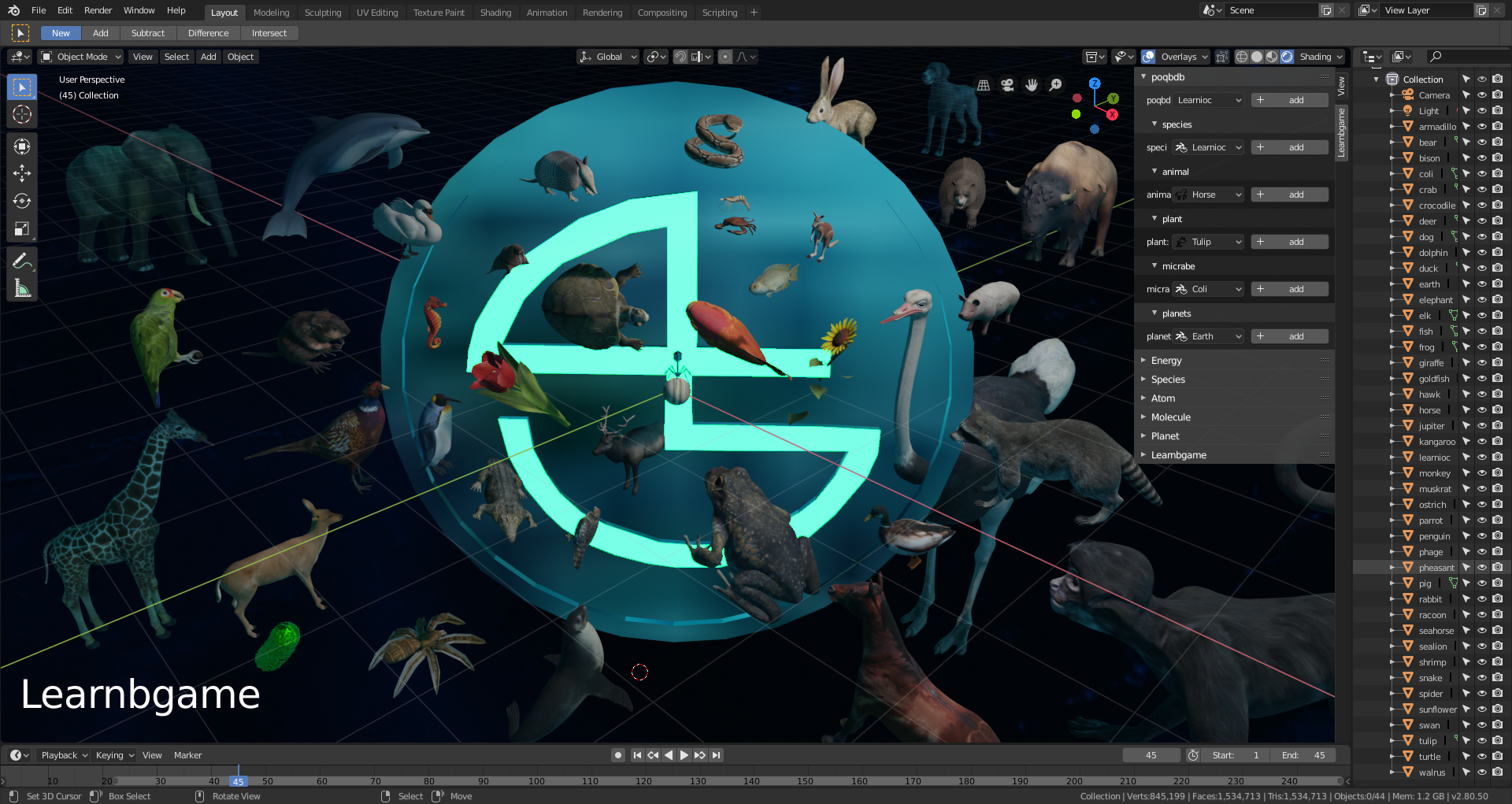Select the Select Box tool in toolbar
Image resolution: width=1512 pixels, height=804 pixels.
(x=22, y=87)
